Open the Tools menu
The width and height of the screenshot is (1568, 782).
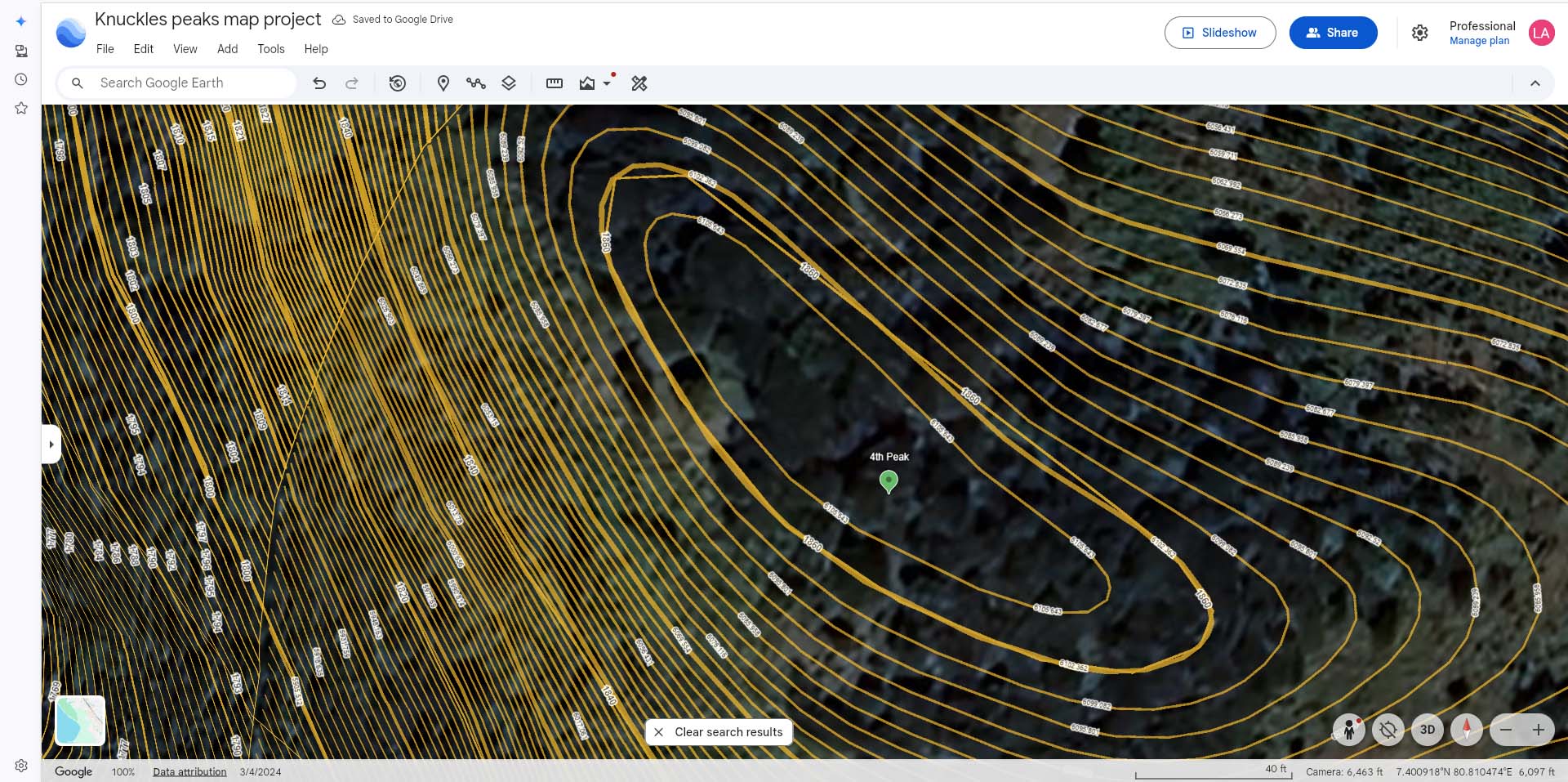click(x=271, y=49)
